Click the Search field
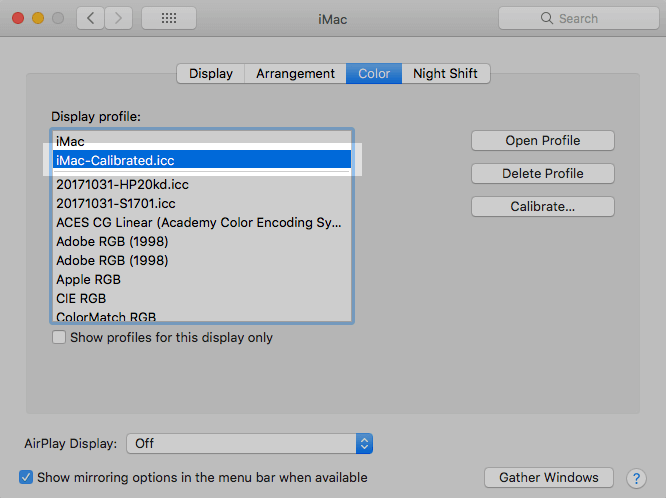The height and width of the screenshot is (498, 666). pyautogui.click(x=579, y=18)
